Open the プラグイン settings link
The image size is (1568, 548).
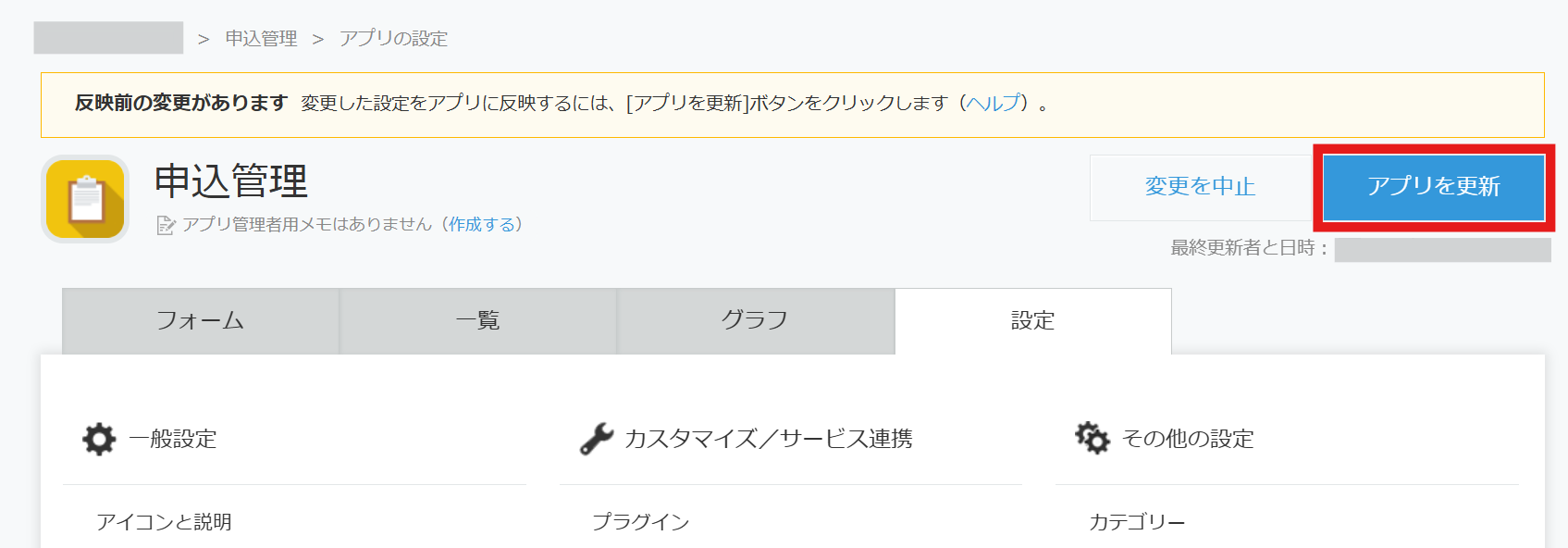[640, 522]
